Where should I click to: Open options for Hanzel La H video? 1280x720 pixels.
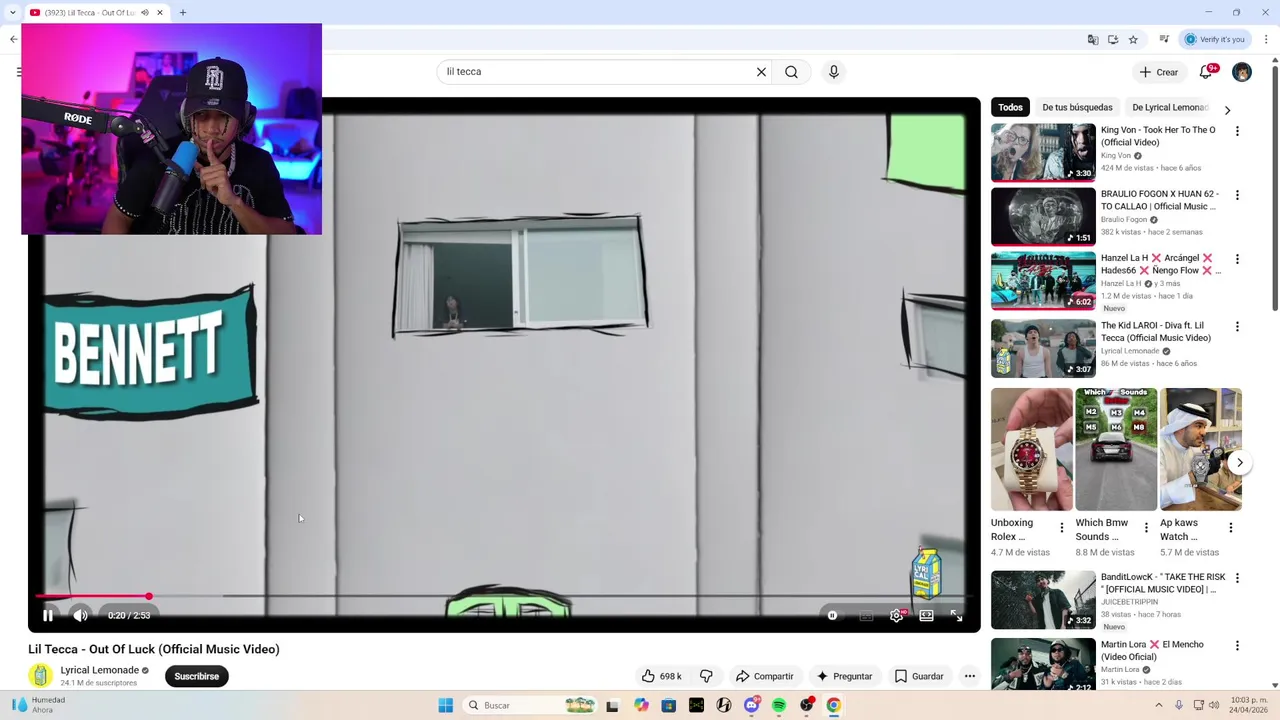1237,259
